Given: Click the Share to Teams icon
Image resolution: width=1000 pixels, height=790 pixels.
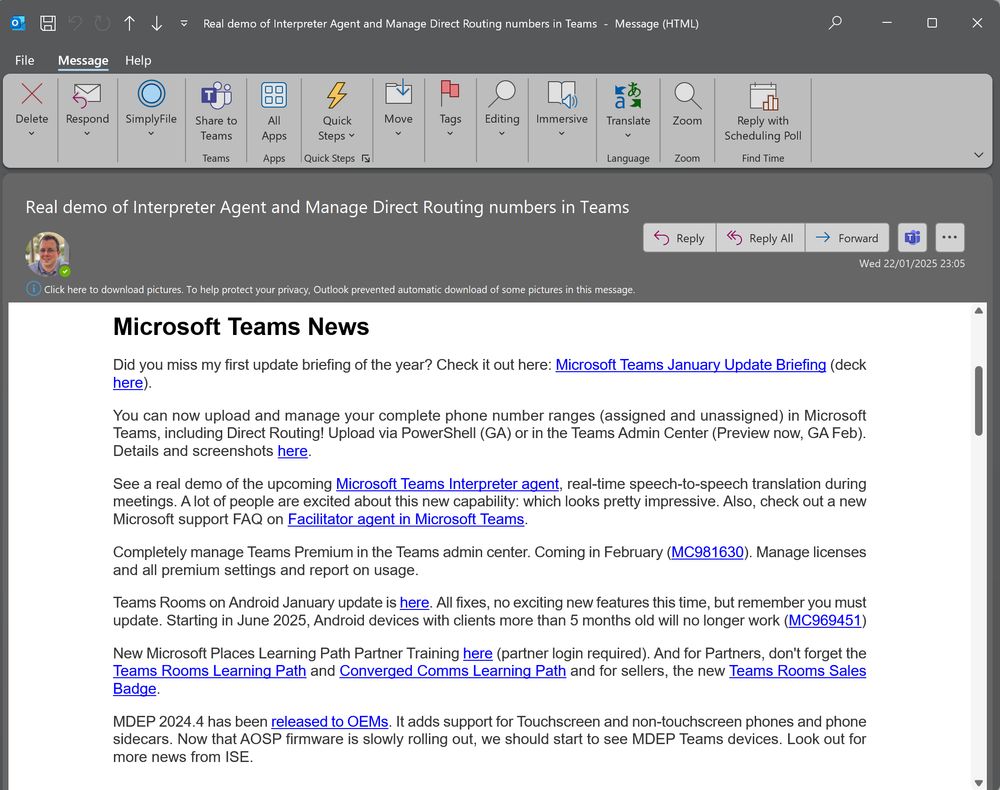Looking at the screenshot, I should (216, 96).
